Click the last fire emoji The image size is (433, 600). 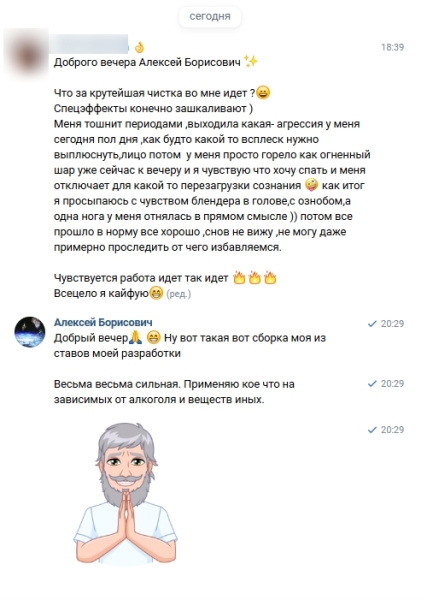(x=270, y=277)
